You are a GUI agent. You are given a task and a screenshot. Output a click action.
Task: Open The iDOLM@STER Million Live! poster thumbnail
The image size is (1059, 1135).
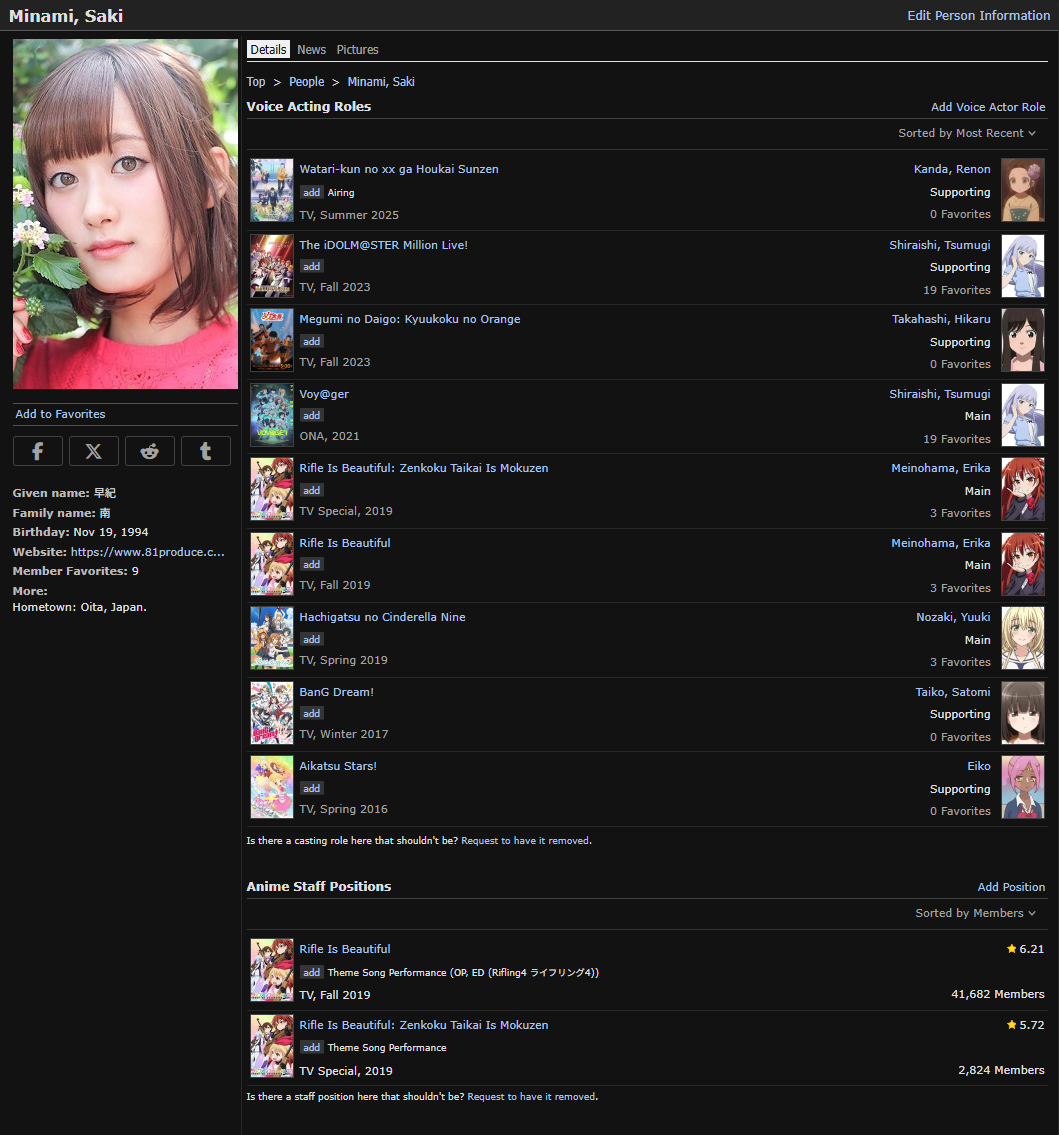tap(271, 266)
